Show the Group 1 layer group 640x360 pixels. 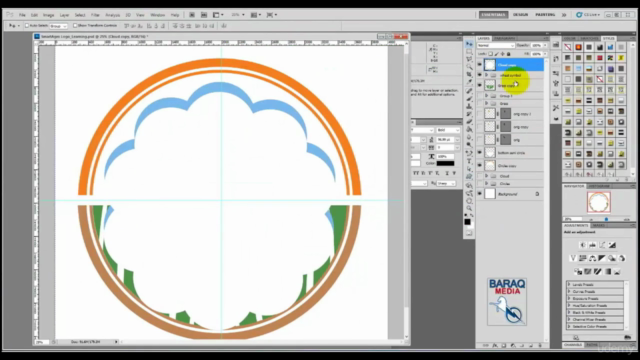480,96
